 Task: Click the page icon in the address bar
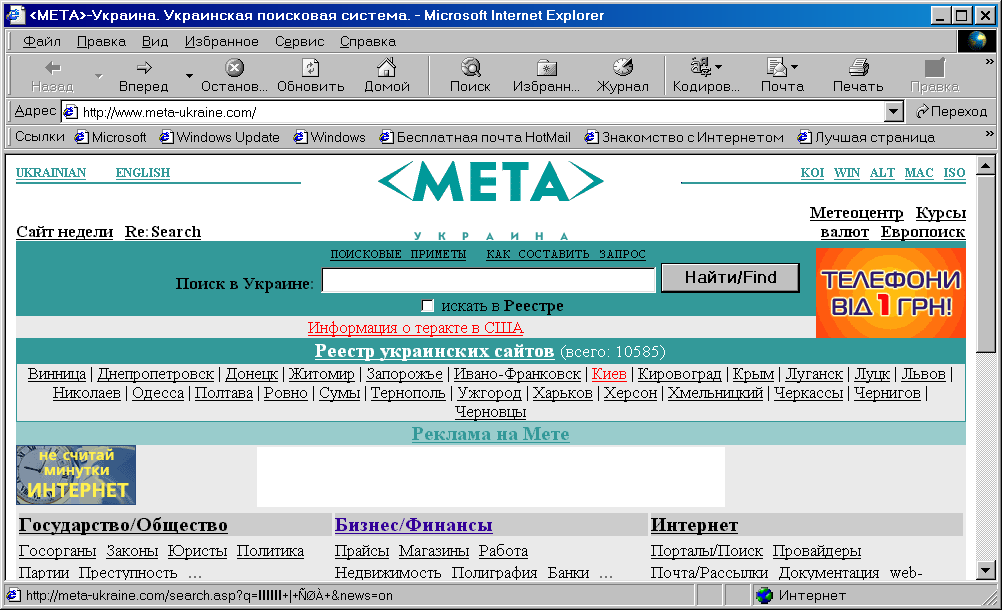70,112
